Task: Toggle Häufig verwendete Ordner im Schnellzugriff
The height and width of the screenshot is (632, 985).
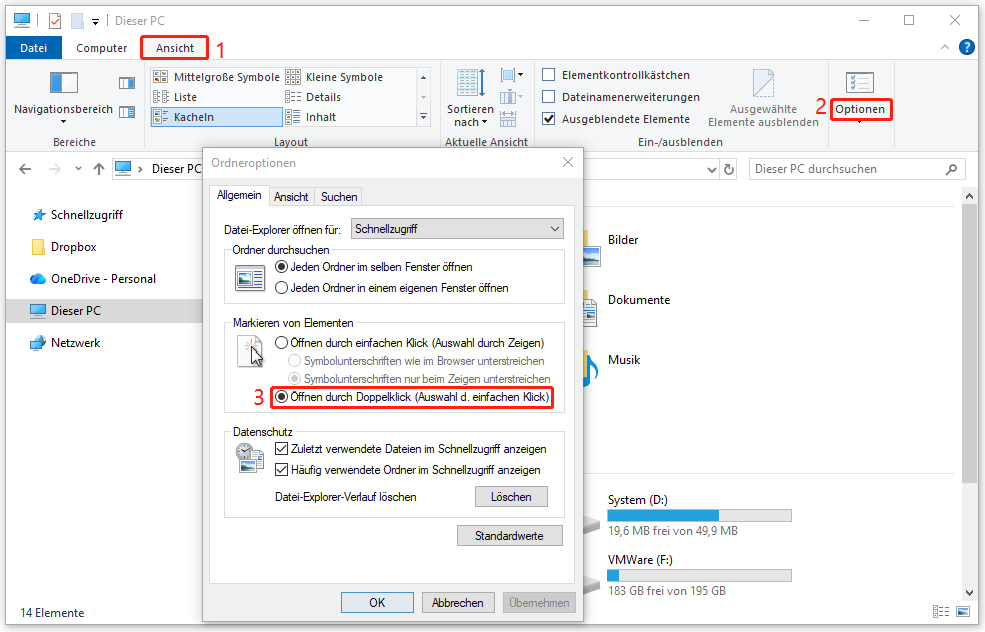Action: click(x=281, y=470)
